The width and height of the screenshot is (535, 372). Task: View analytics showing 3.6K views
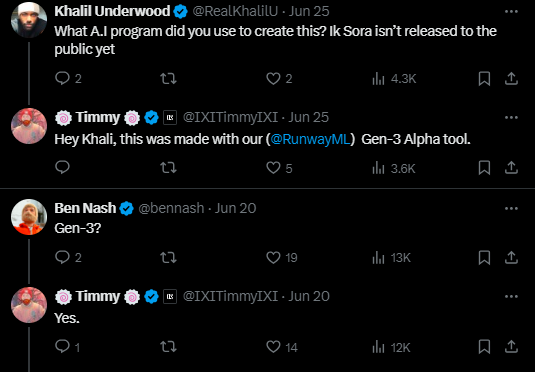tap(394, 169)
